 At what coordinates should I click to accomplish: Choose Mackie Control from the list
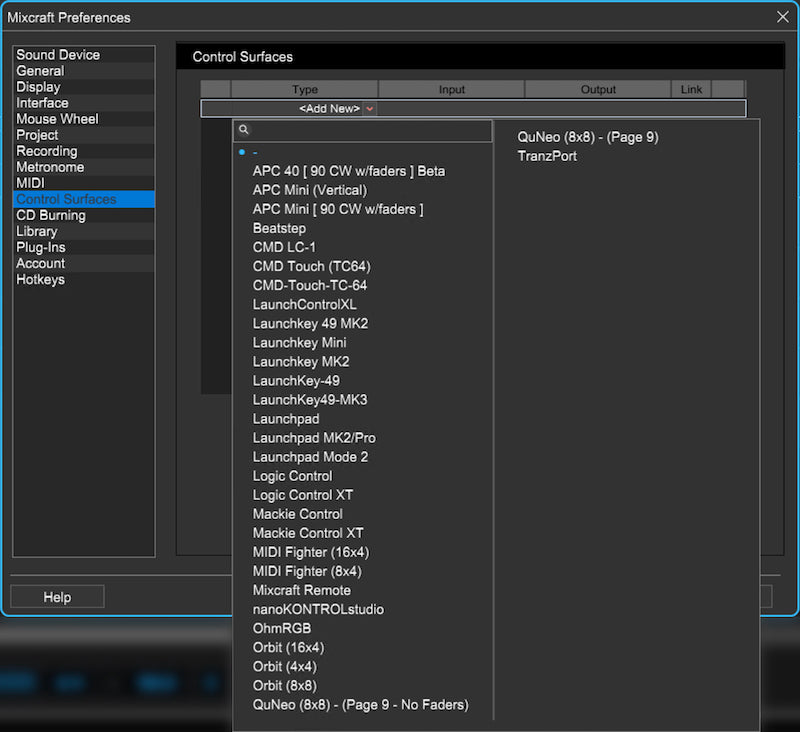pos(297,514)
